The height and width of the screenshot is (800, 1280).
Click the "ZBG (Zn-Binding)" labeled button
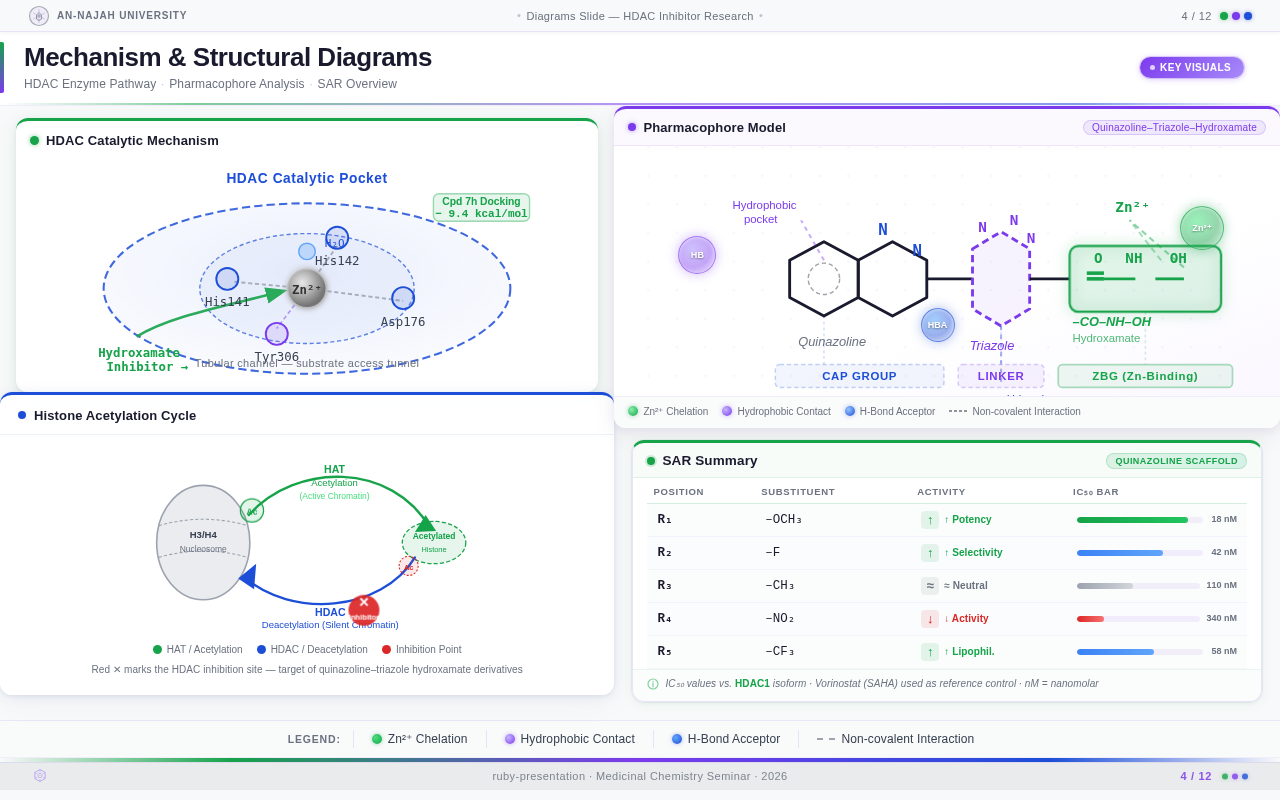(1145, 375)
